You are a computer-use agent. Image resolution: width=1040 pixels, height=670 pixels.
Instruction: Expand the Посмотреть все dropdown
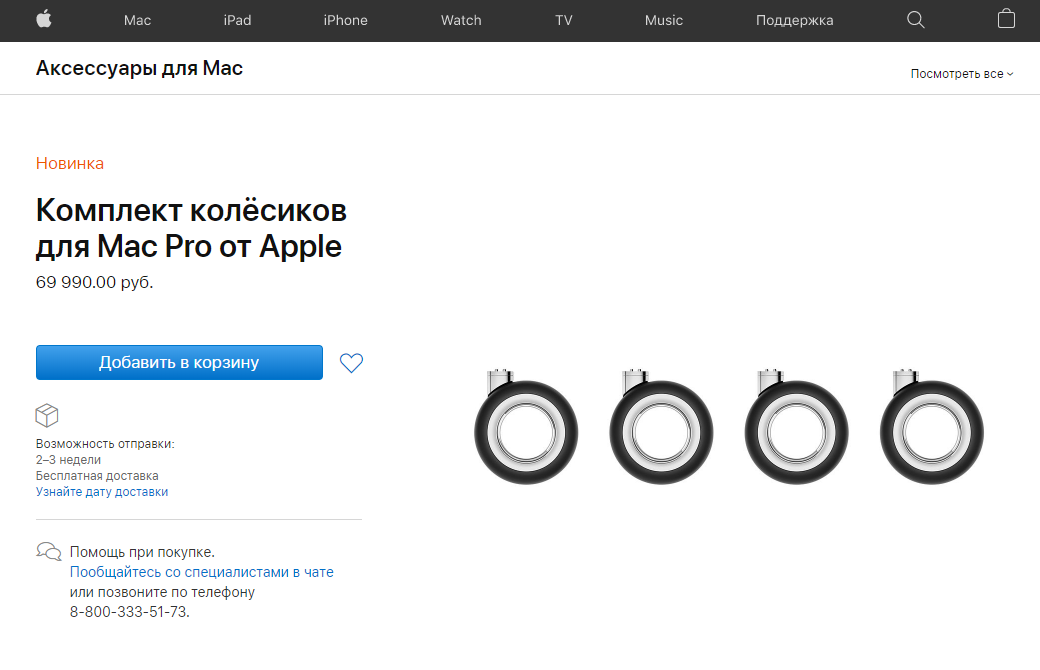click(962, 74)
